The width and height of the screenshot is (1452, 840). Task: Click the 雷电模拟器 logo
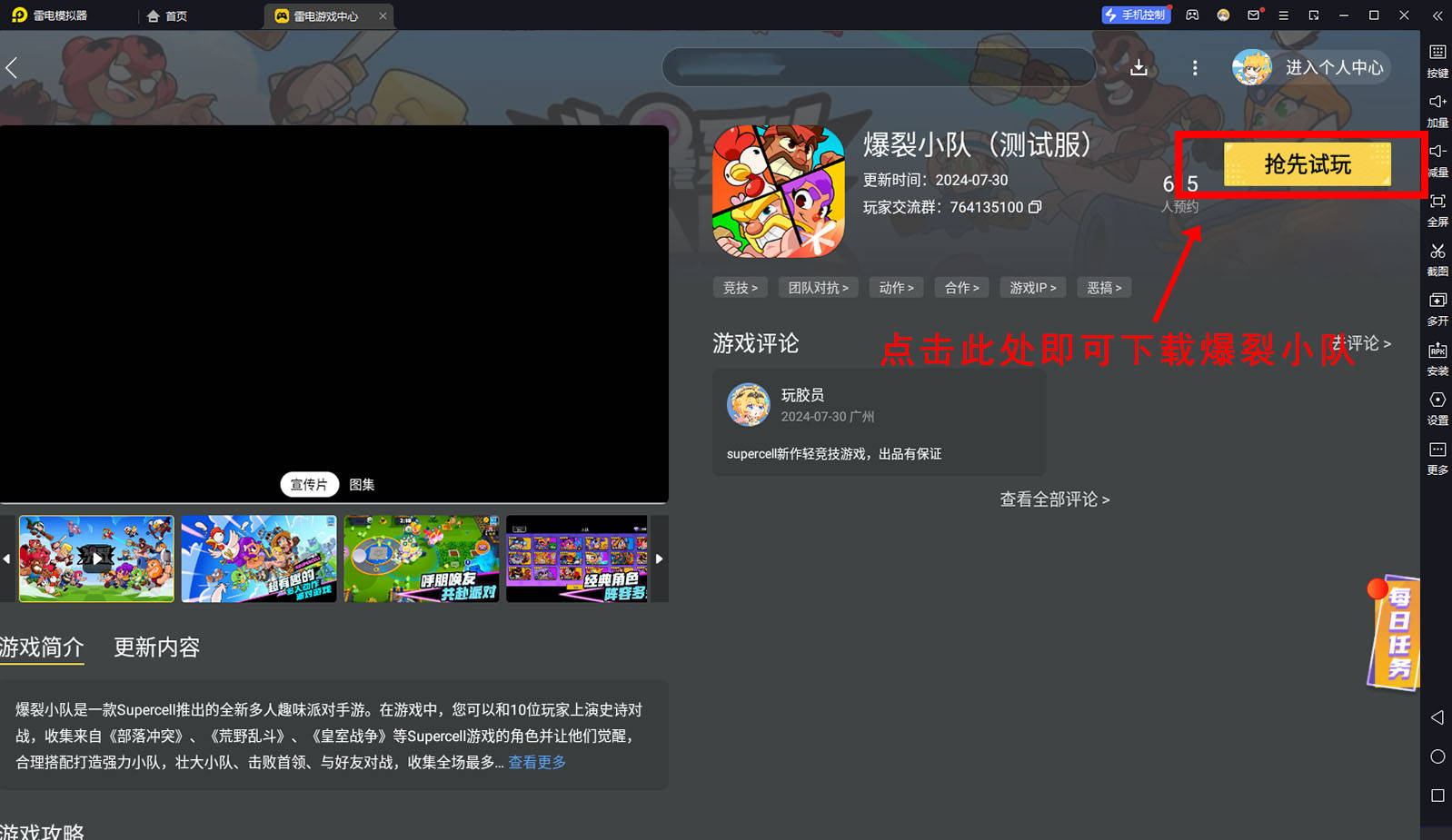(x=19, y=15)
